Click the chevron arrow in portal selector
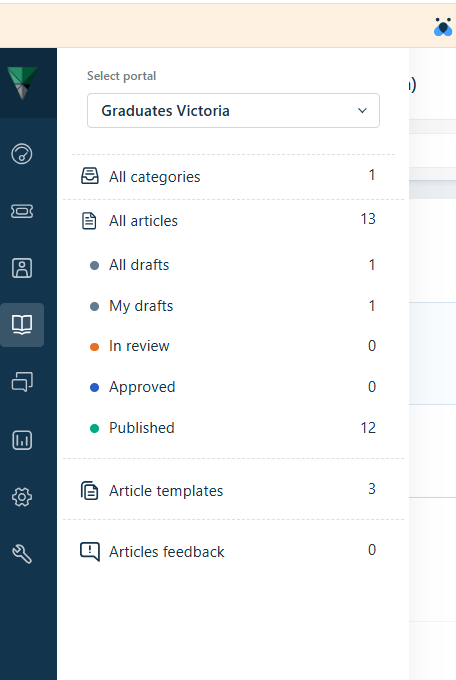The image size is (456, 680). [x=362, y=111]
